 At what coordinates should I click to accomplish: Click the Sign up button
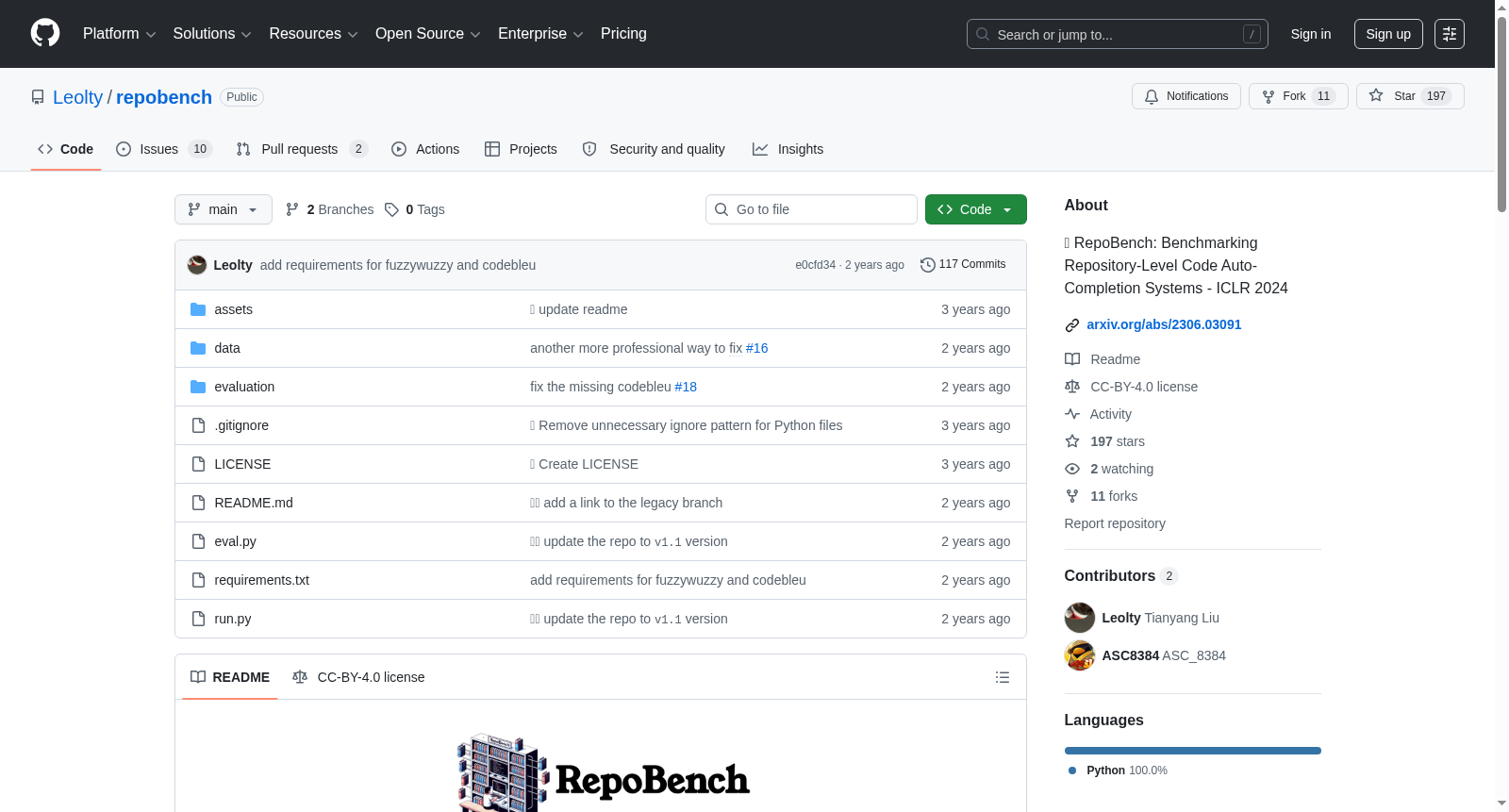click(x=1388, y=34)
